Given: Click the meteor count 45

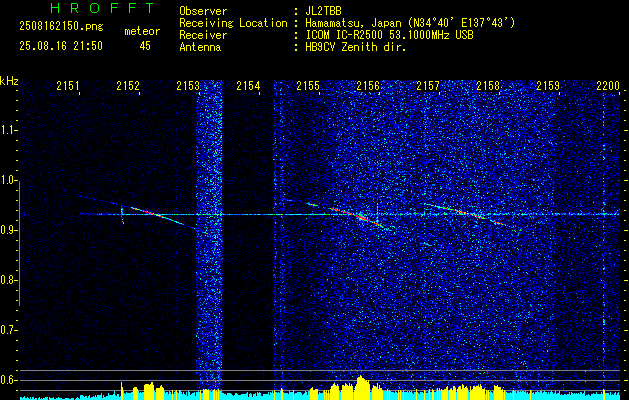Looking at the screenshot, I should click(145, 46).
